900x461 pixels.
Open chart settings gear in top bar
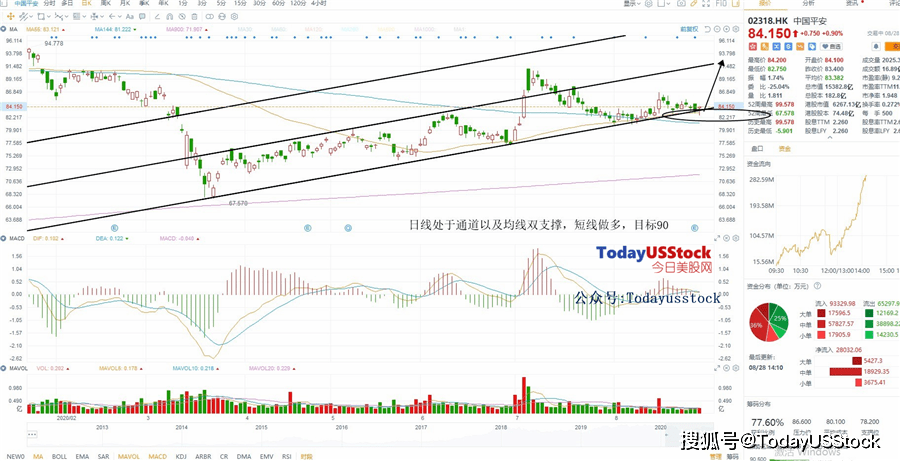pyautogui.click(x=649, y=3)
